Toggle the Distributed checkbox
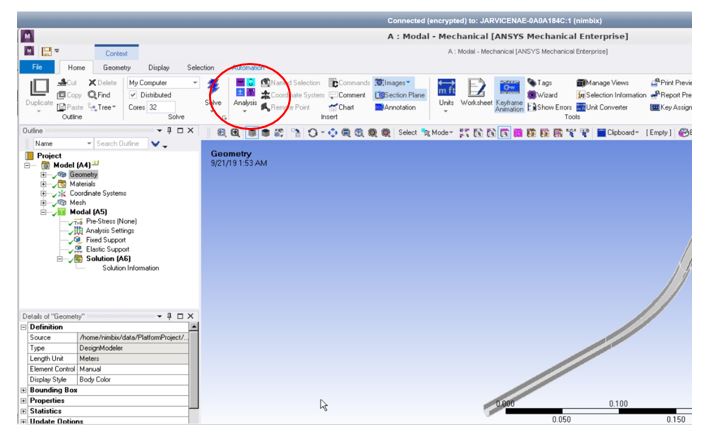This screenshot has width=716, height=445. click(133, 95)
